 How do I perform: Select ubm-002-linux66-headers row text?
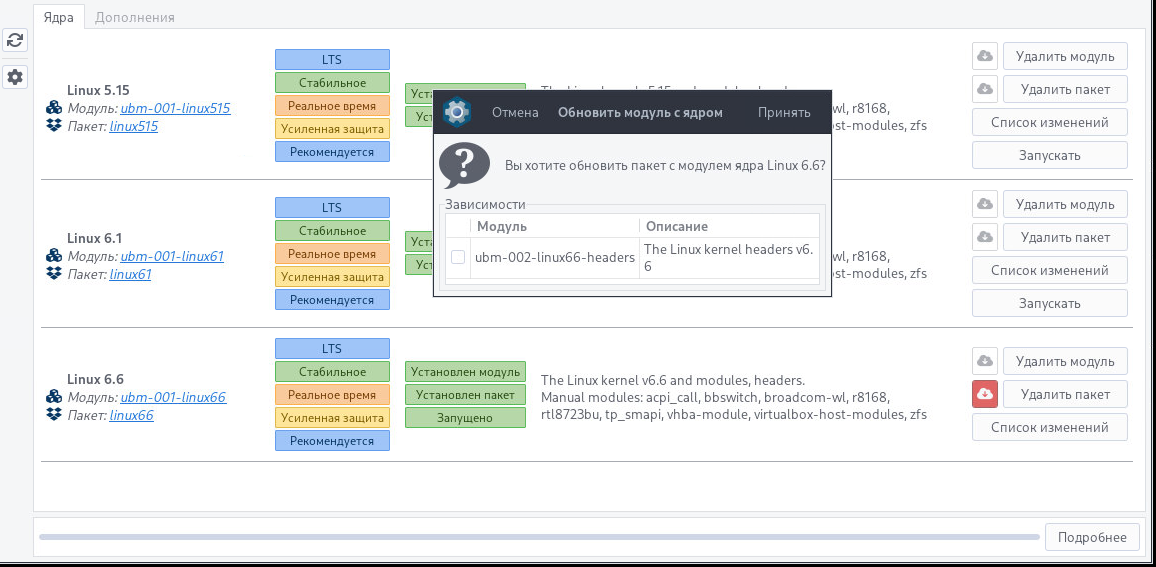pyautogui.click(x=554, y=257)
